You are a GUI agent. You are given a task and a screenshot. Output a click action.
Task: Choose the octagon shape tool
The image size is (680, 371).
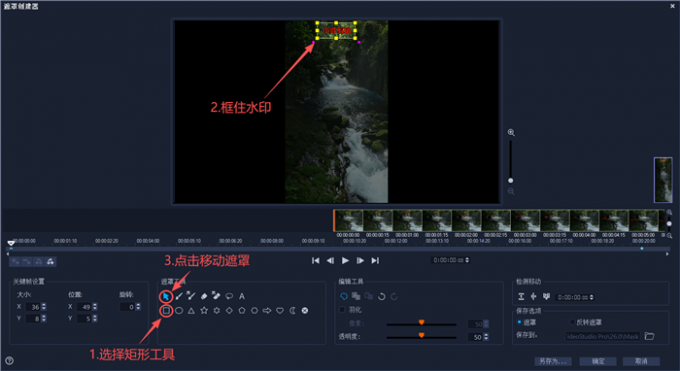point(255,311)
